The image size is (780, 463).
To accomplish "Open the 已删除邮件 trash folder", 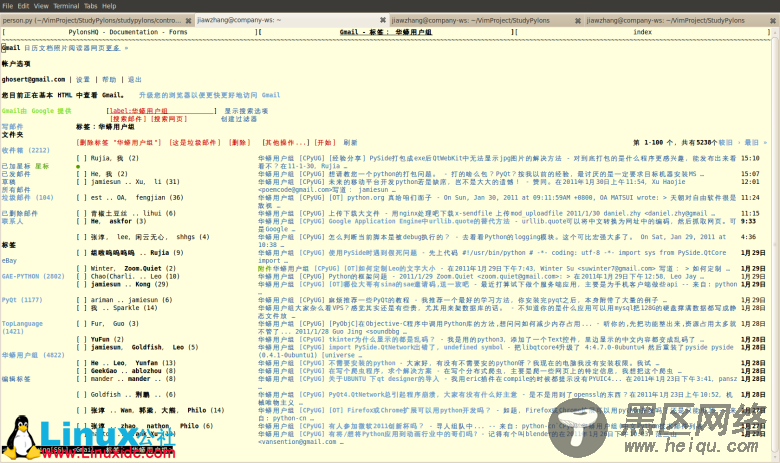I will pos(19,213).
